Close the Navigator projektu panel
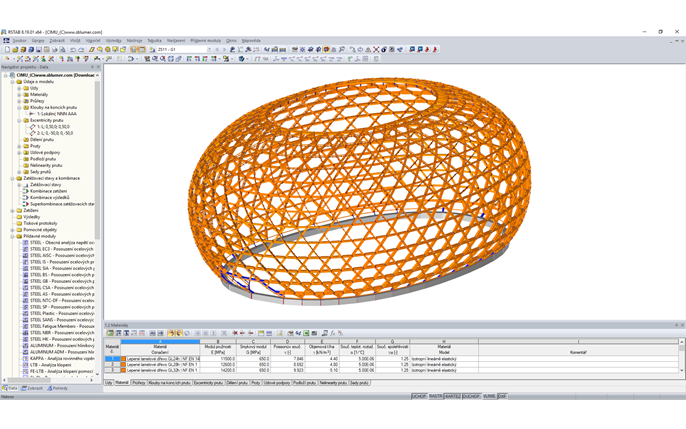Image resolution: width=686 pixels, height=429 pixels. coord(98,67)
